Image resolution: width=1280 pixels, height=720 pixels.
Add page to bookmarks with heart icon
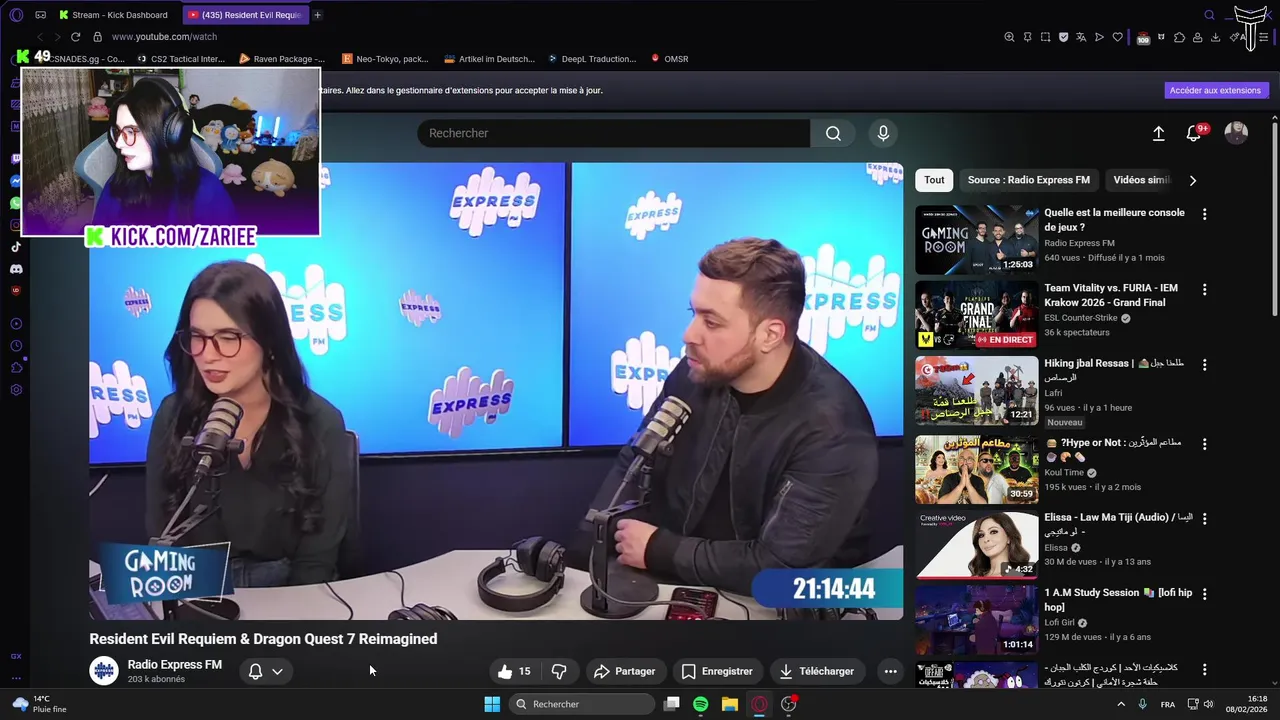(1117, 37)
